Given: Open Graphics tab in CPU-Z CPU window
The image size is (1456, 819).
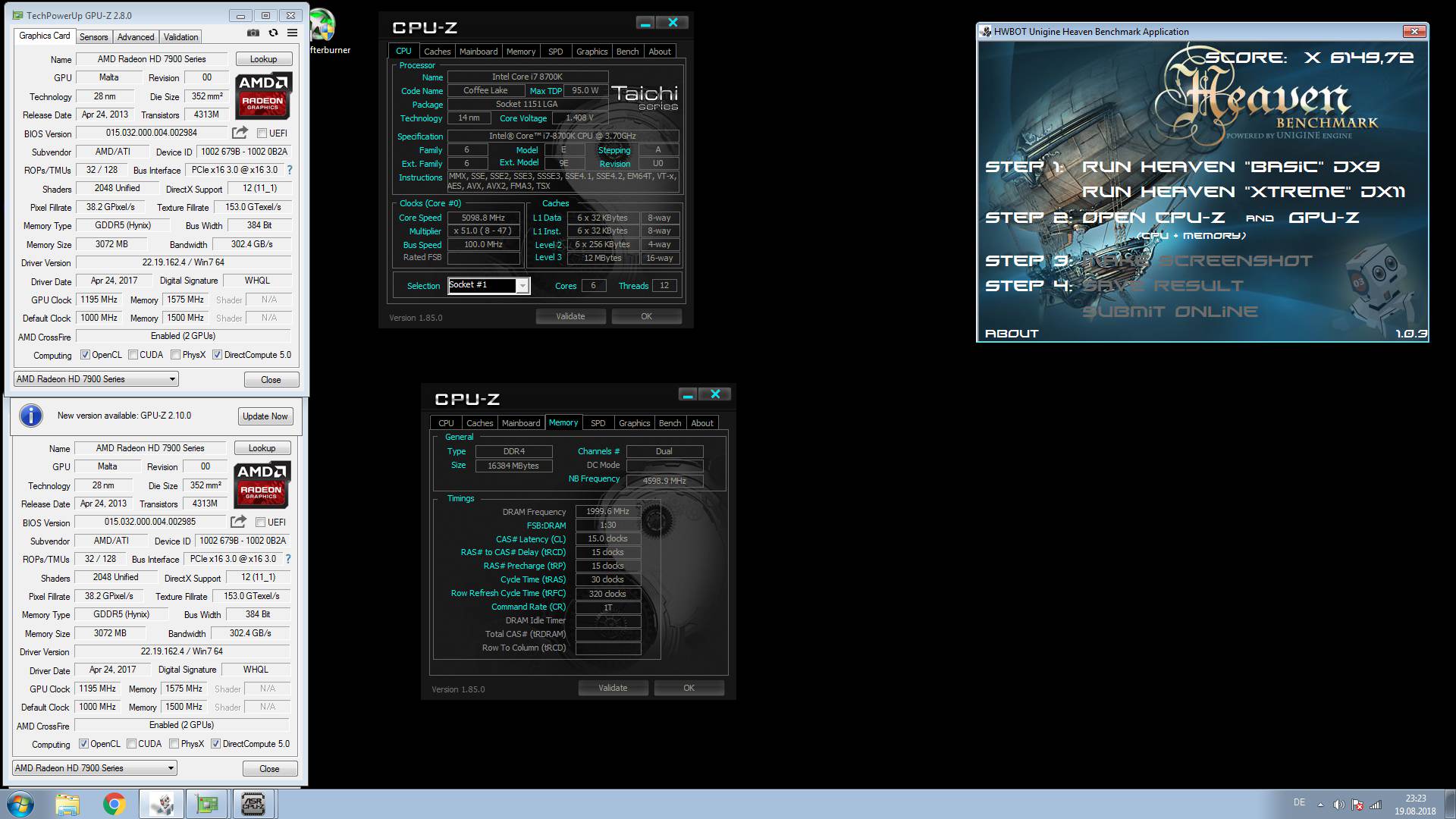Looking at the screenshot, I should [x=591, y=52].
